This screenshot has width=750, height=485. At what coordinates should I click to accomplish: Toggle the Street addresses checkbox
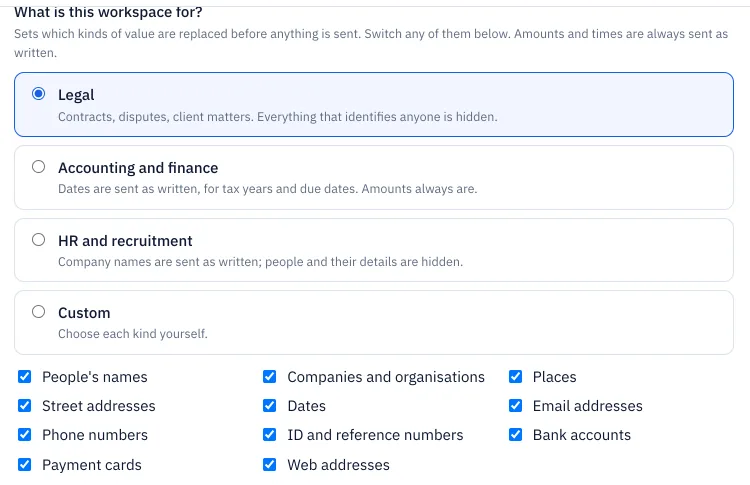click(x=24, y=406)
